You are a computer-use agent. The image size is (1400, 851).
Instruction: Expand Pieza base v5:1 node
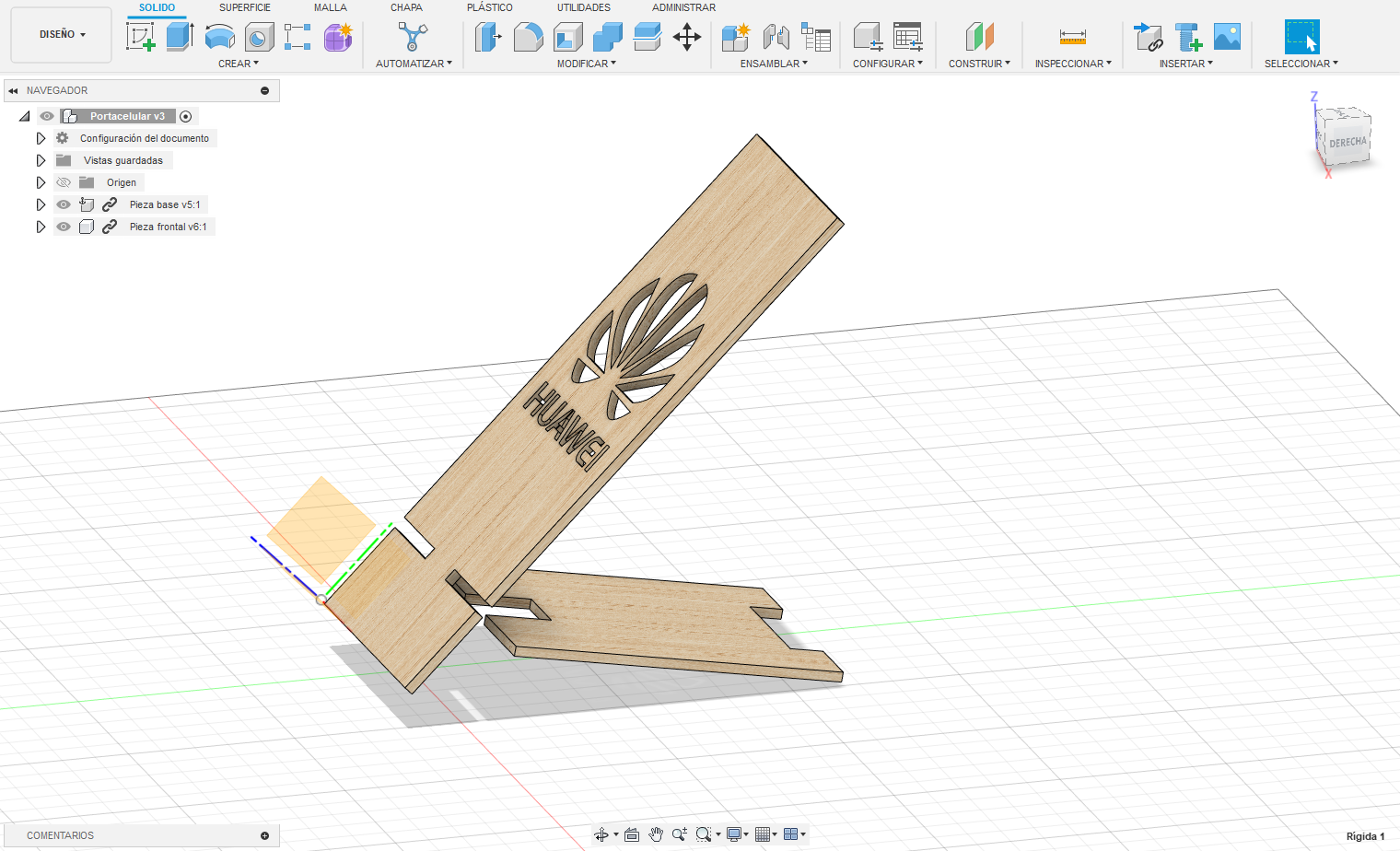[x=41, y=204]
